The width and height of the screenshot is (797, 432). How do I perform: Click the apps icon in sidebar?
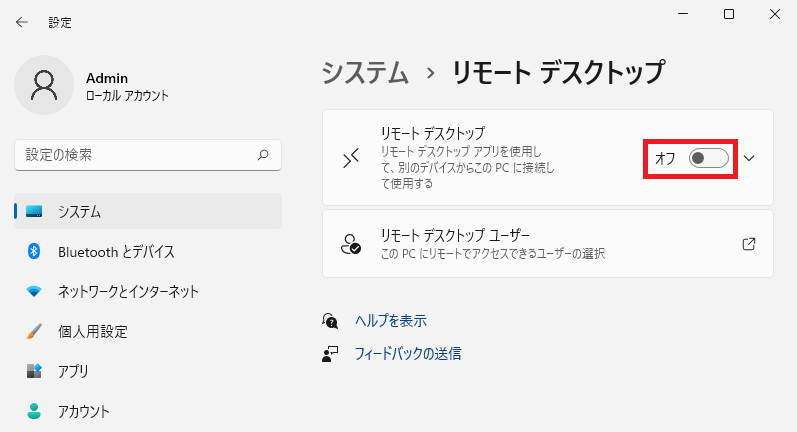tap(34, 371)
